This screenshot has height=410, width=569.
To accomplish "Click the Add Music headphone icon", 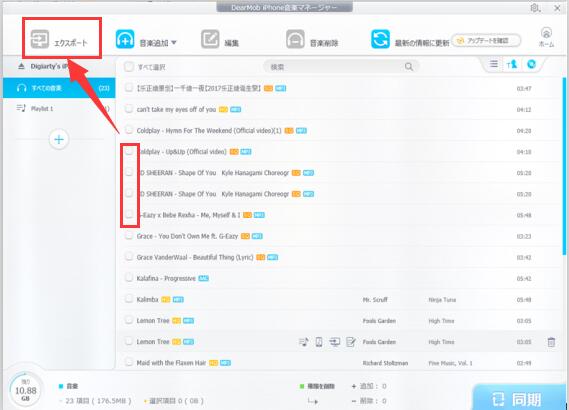I will 125,39.
